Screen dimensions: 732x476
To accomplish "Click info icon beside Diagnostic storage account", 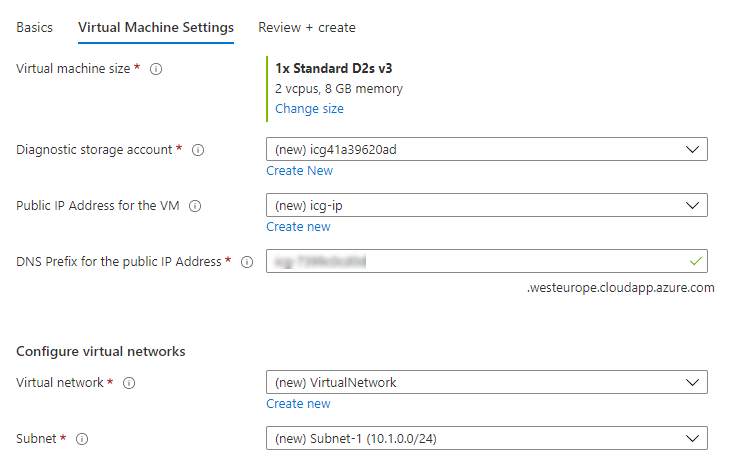I will coord(198,150).
